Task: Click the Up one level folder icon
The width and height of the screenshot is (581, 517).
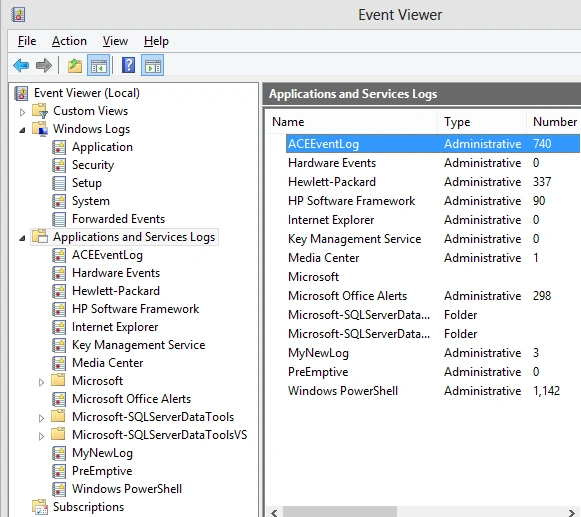Action: pyautogui.click(x=75, y=66)
